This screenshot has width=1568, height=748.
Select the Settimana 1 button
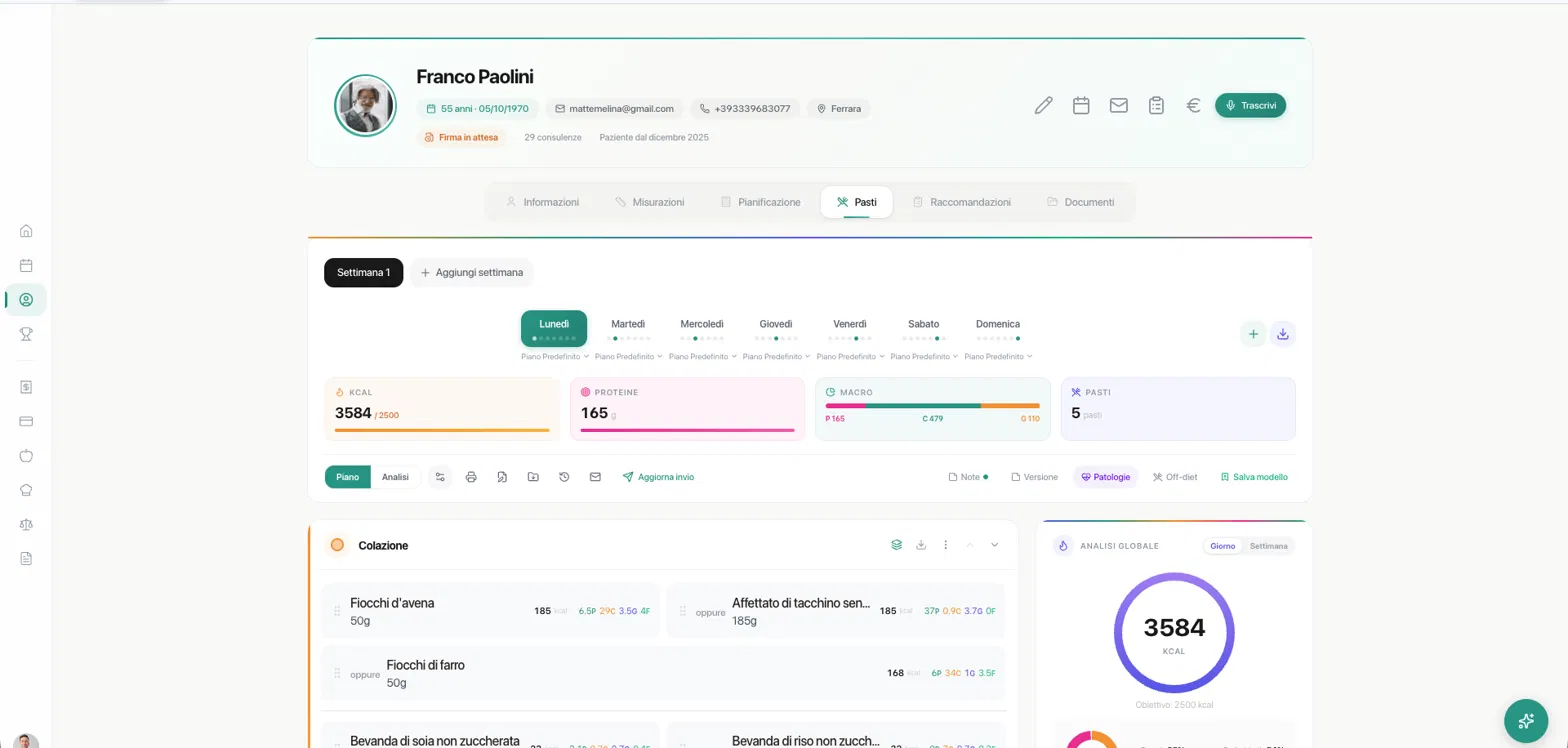tap(363, 272)
